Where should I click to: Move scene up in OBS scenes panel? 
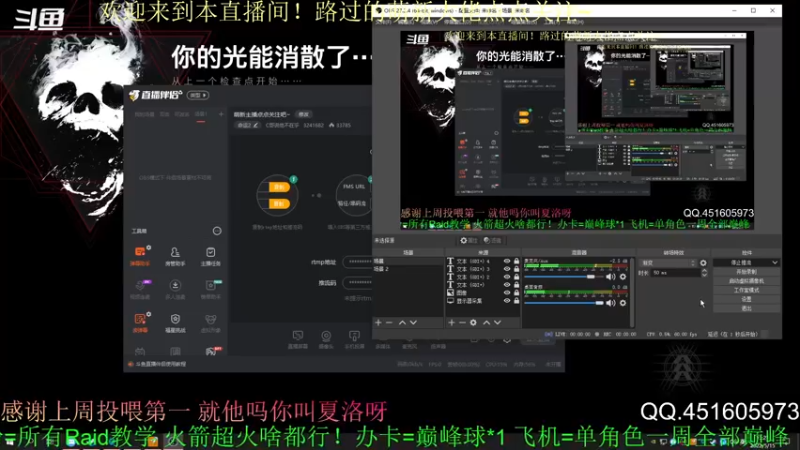tap(402, 322)
